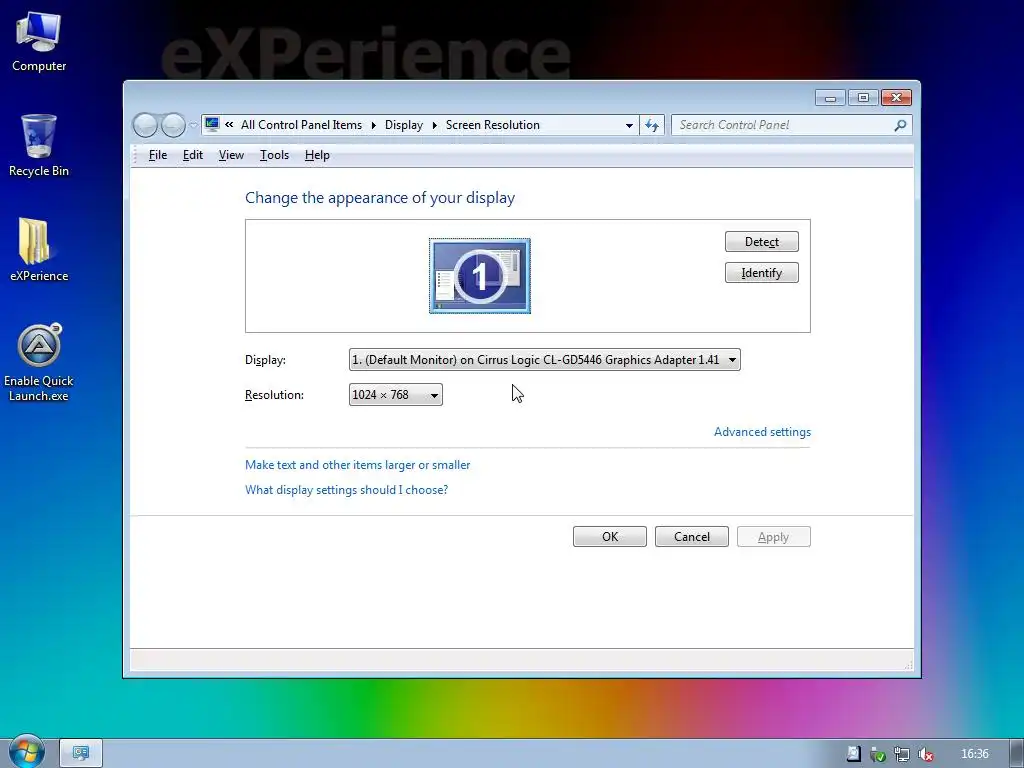Expand the address bar history dropdown
1024x768 pixels.
coord(629,125)
